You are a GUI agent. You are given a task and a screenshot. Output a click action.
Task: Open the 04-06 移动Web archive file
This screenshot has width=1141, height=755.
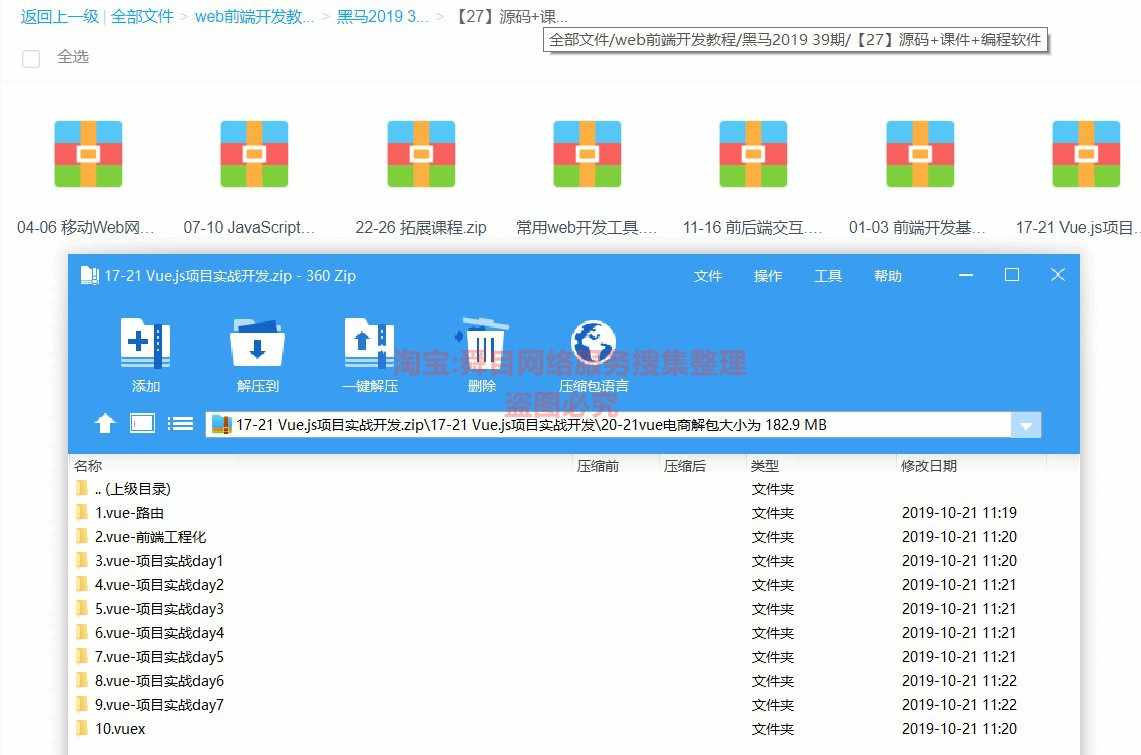pos(88,154)
